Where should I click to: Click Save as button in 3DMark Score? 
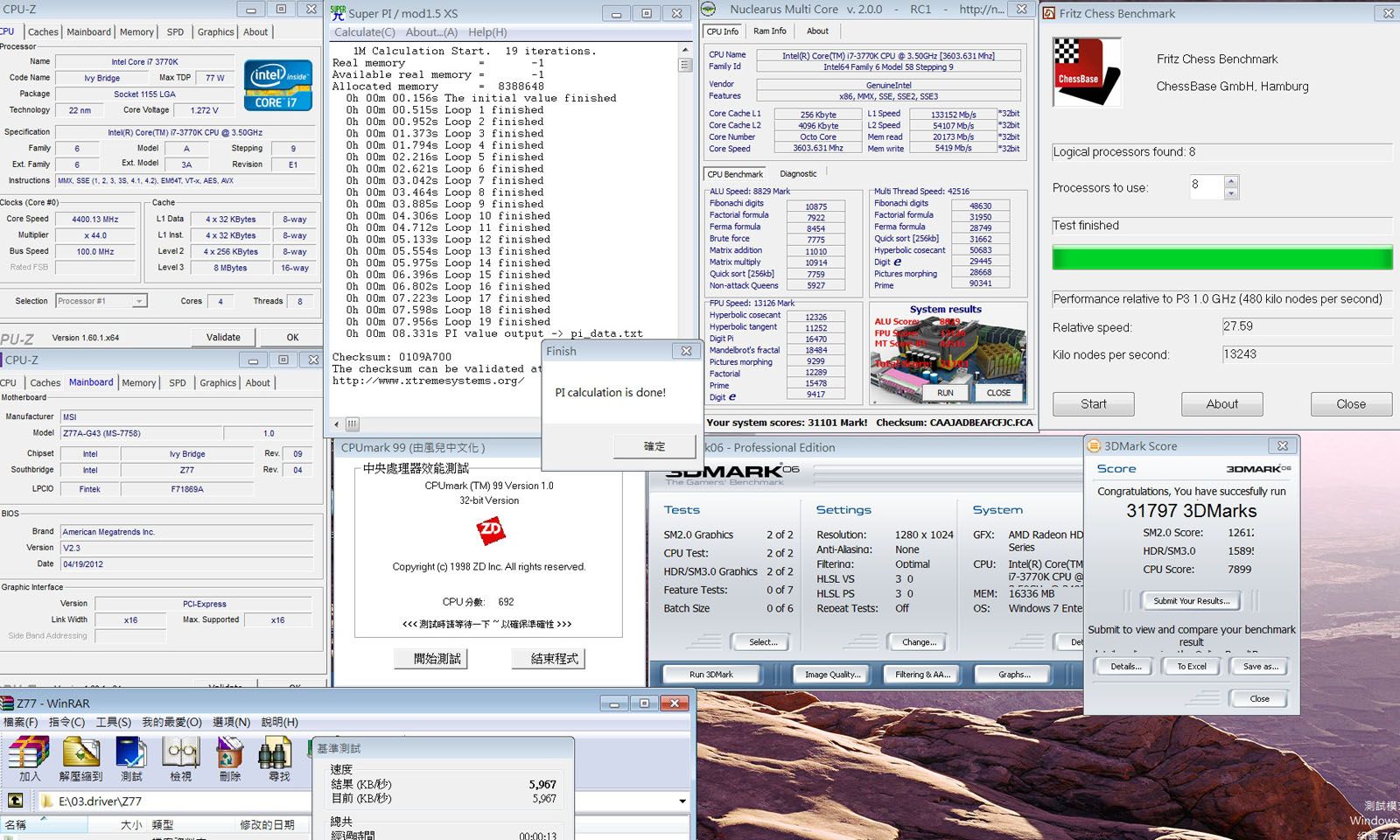point(1260,667)
